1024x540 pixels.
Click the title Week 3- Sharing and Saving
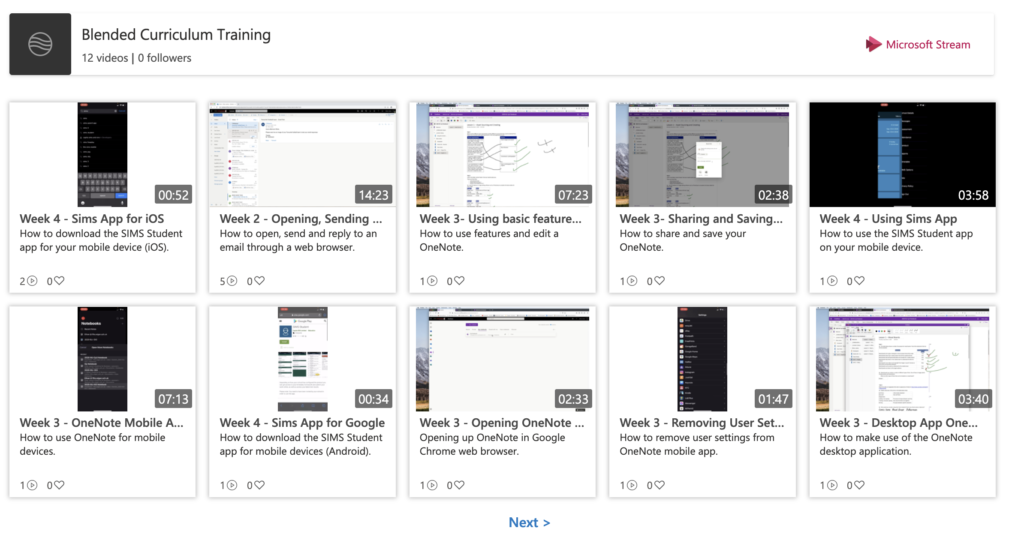click(701, 219)
